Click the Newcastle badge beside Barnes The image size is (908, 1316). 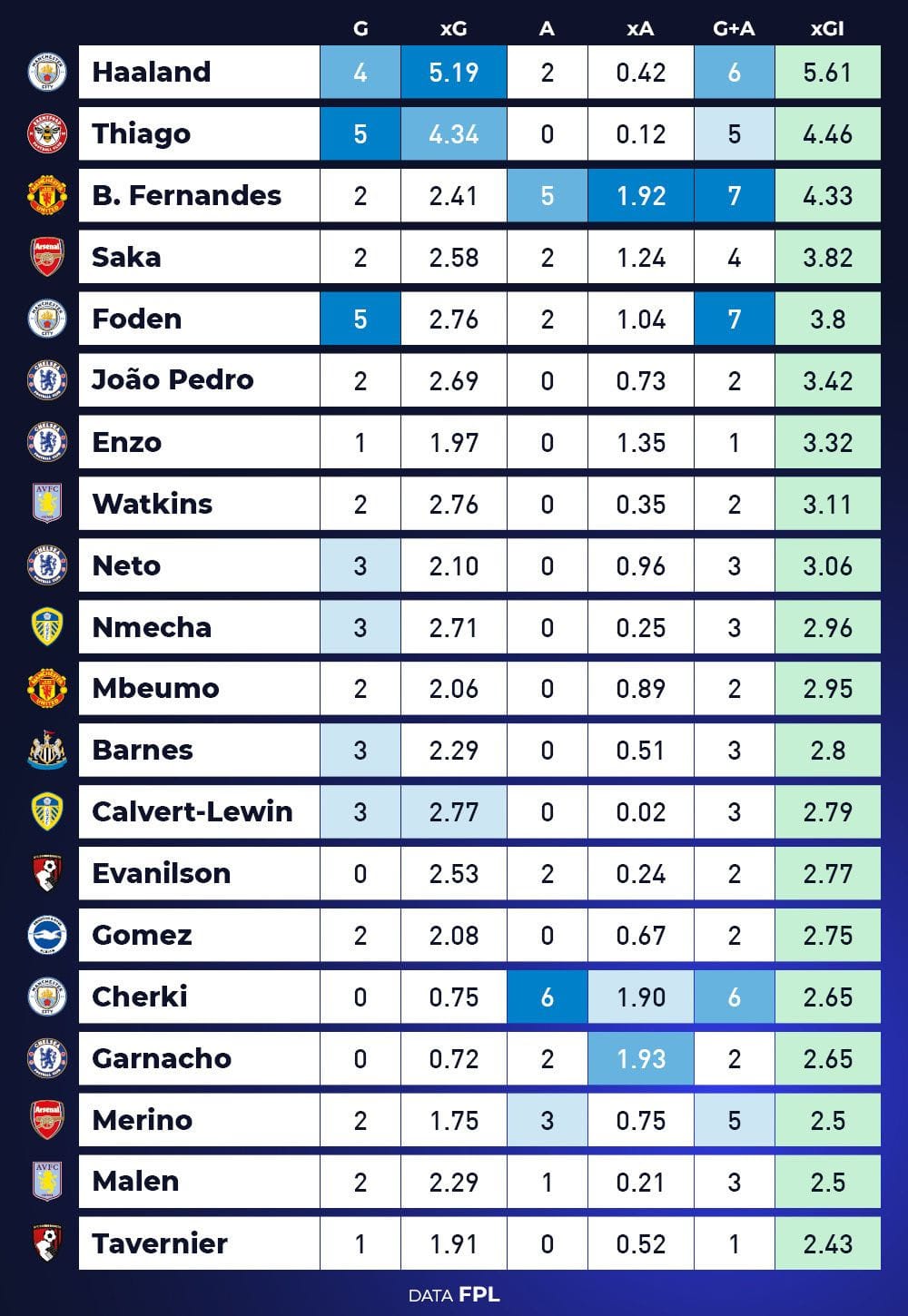coord(47,751)
